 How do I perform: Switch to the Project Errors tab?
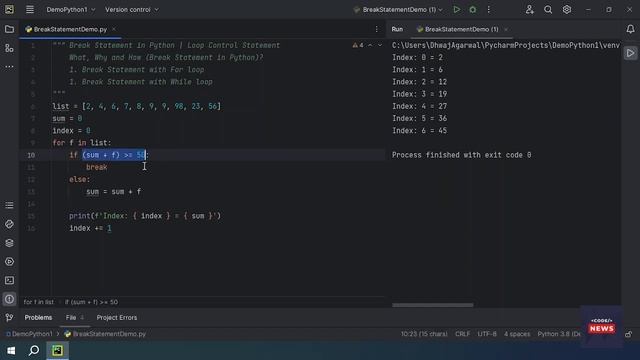point(117,318)
